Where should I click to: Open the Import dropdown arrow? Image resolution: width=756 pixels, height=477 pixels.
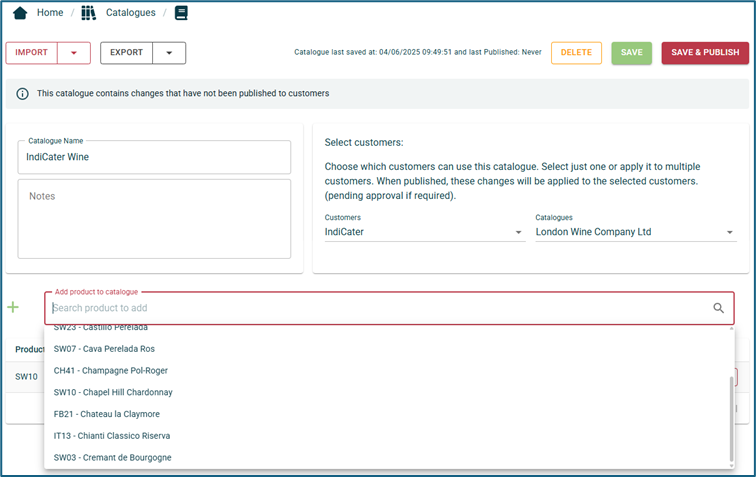[74, 53]
